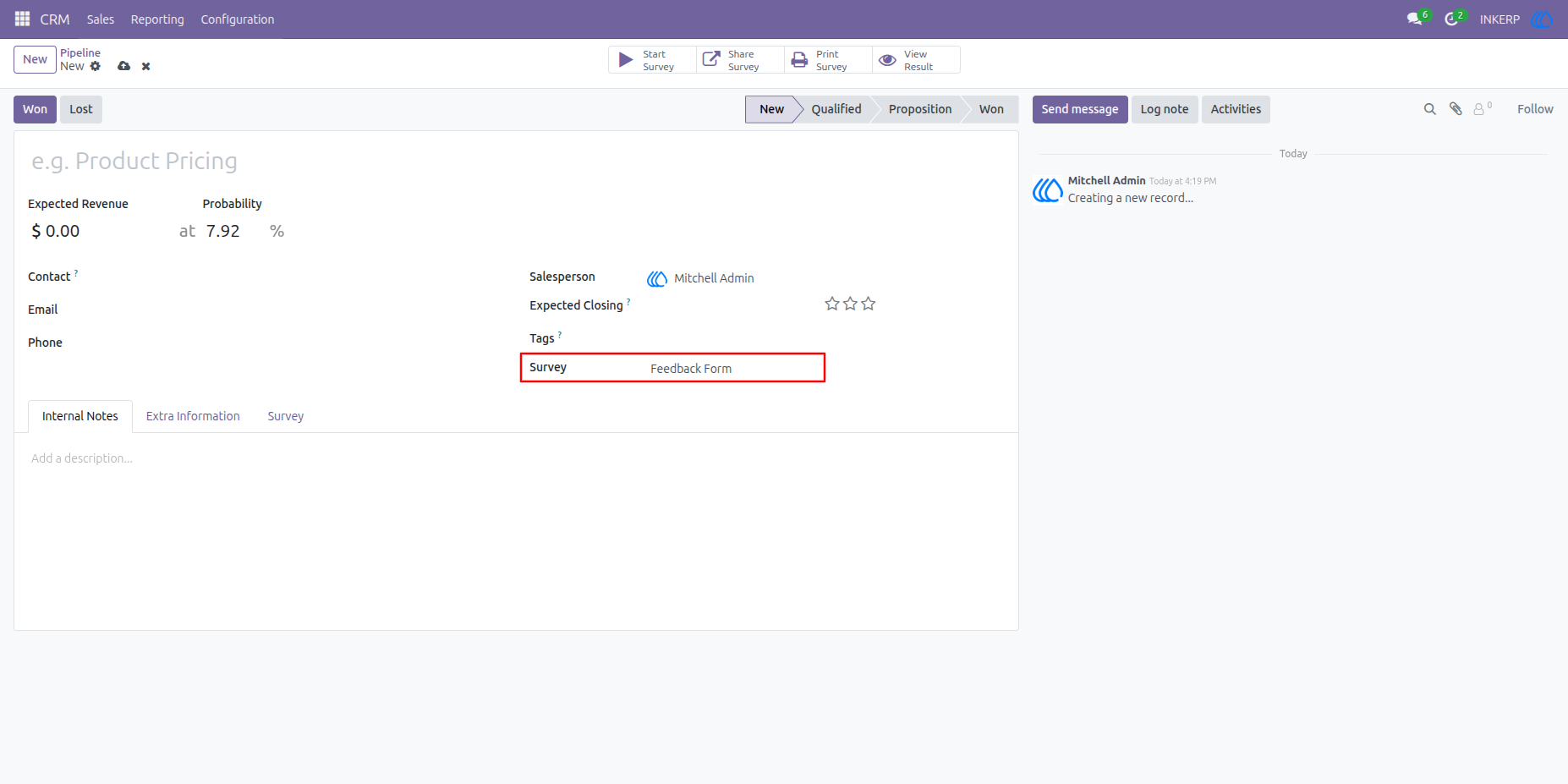Set priority to the first star
1568x784 pixels.
[x=832, y=304]
